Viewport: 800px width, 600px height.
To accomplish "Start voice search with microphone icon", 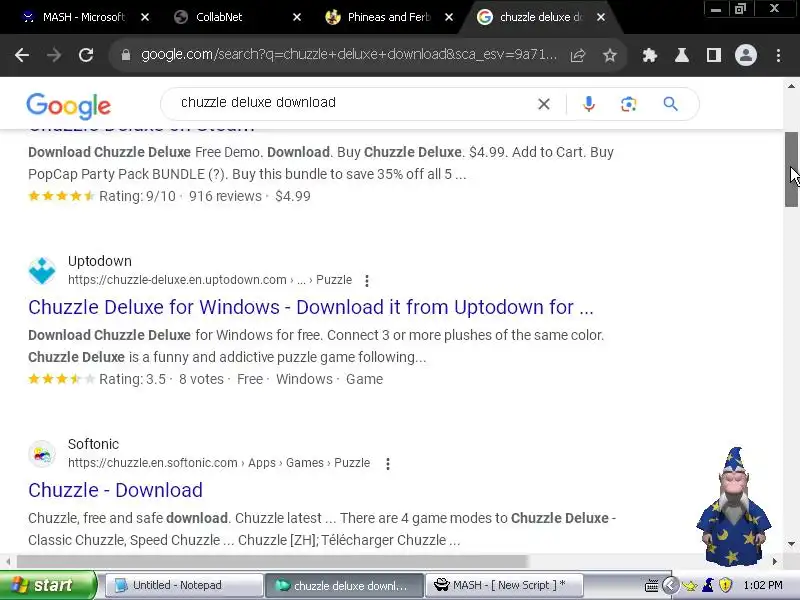I will tap(588, 104).
